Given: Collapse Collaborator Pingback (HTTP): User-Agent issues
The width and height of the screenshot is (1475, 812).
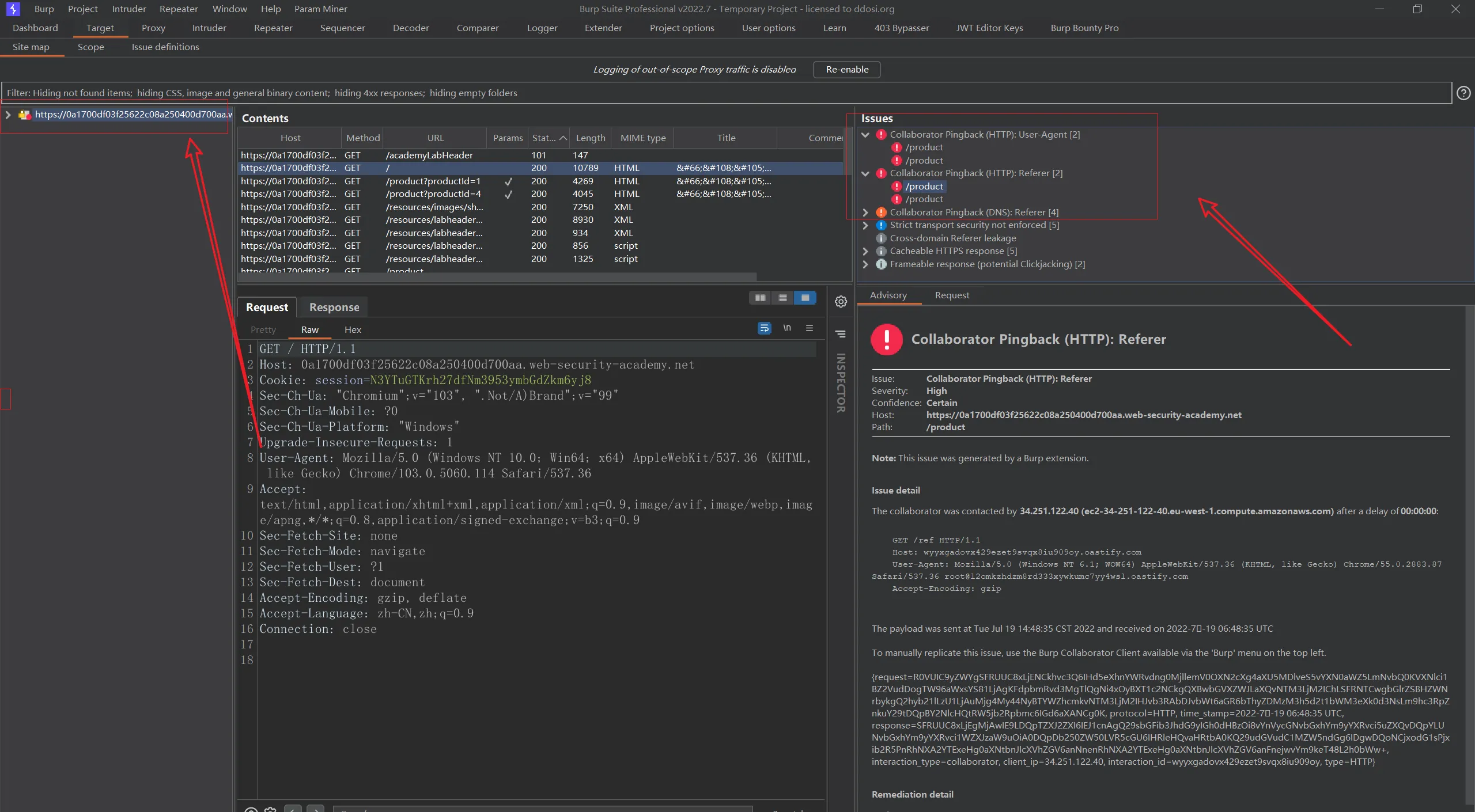Looking at the screenshot, I should coord(865,135).
